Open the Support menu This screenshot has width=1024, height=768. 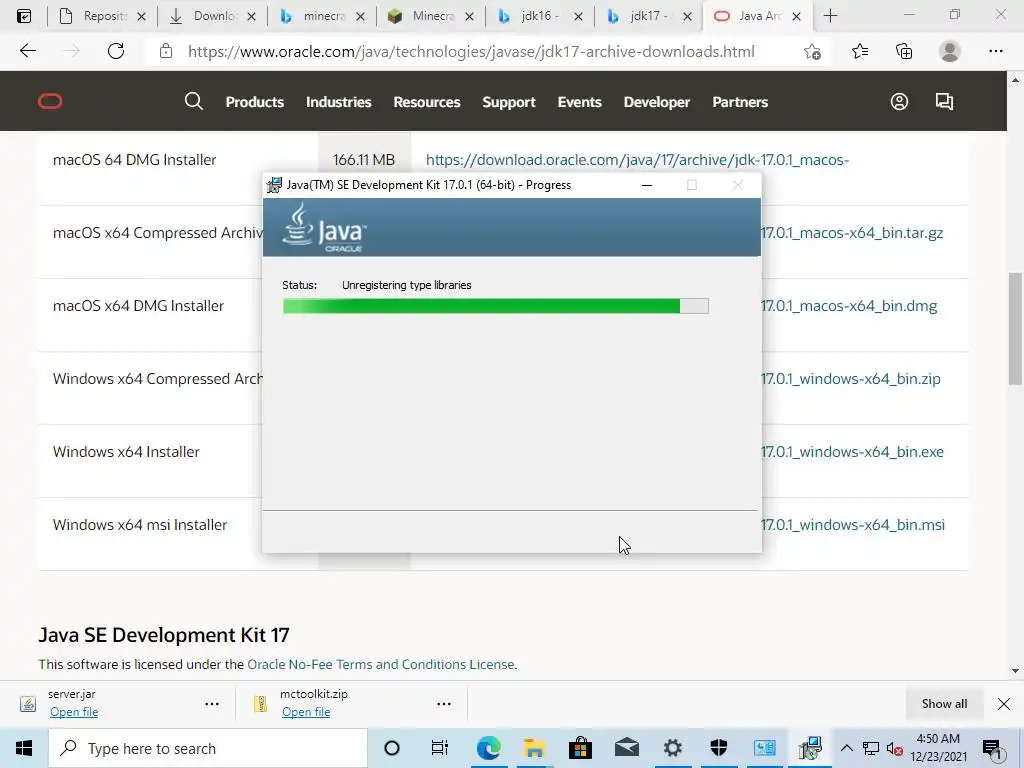(509, 102)
